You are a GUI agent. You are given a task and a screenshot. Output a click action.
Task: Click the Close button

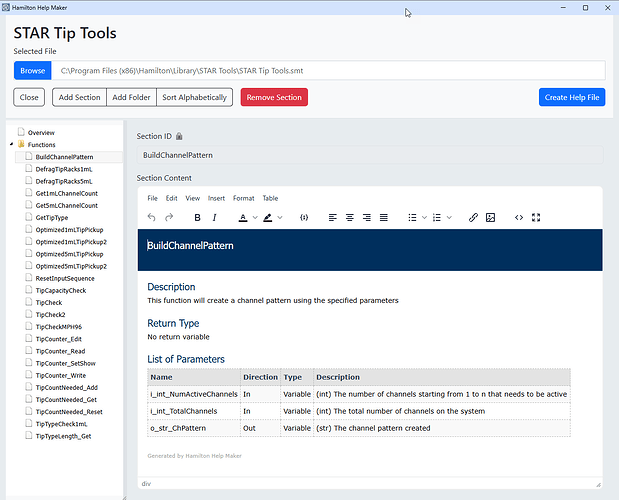coord(29,97)
